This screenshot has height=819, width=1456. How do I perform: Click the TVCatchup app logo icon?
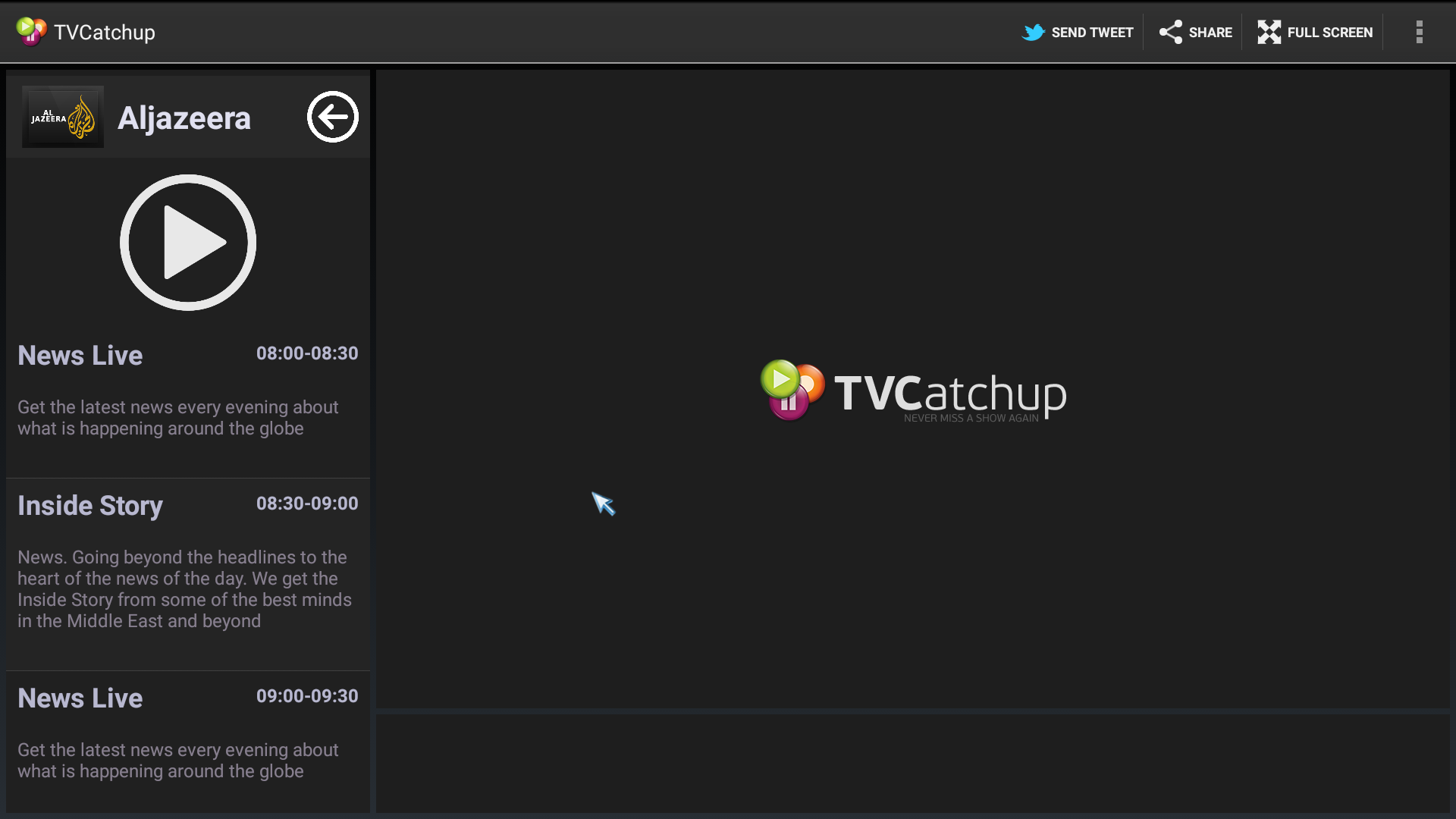[31, 32]
